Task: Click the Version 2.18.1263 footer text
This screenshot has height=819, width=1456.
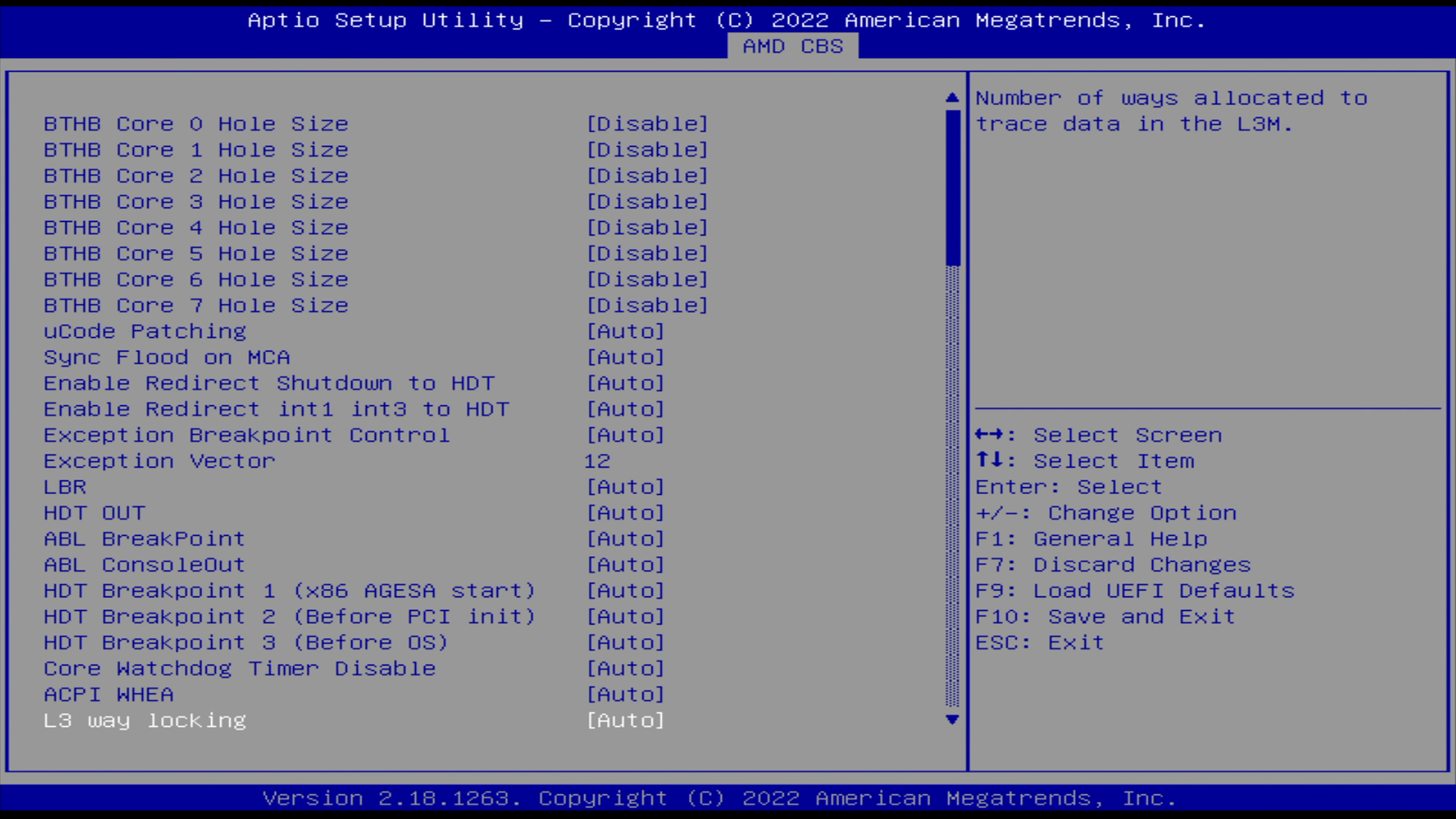Action: 720,798
